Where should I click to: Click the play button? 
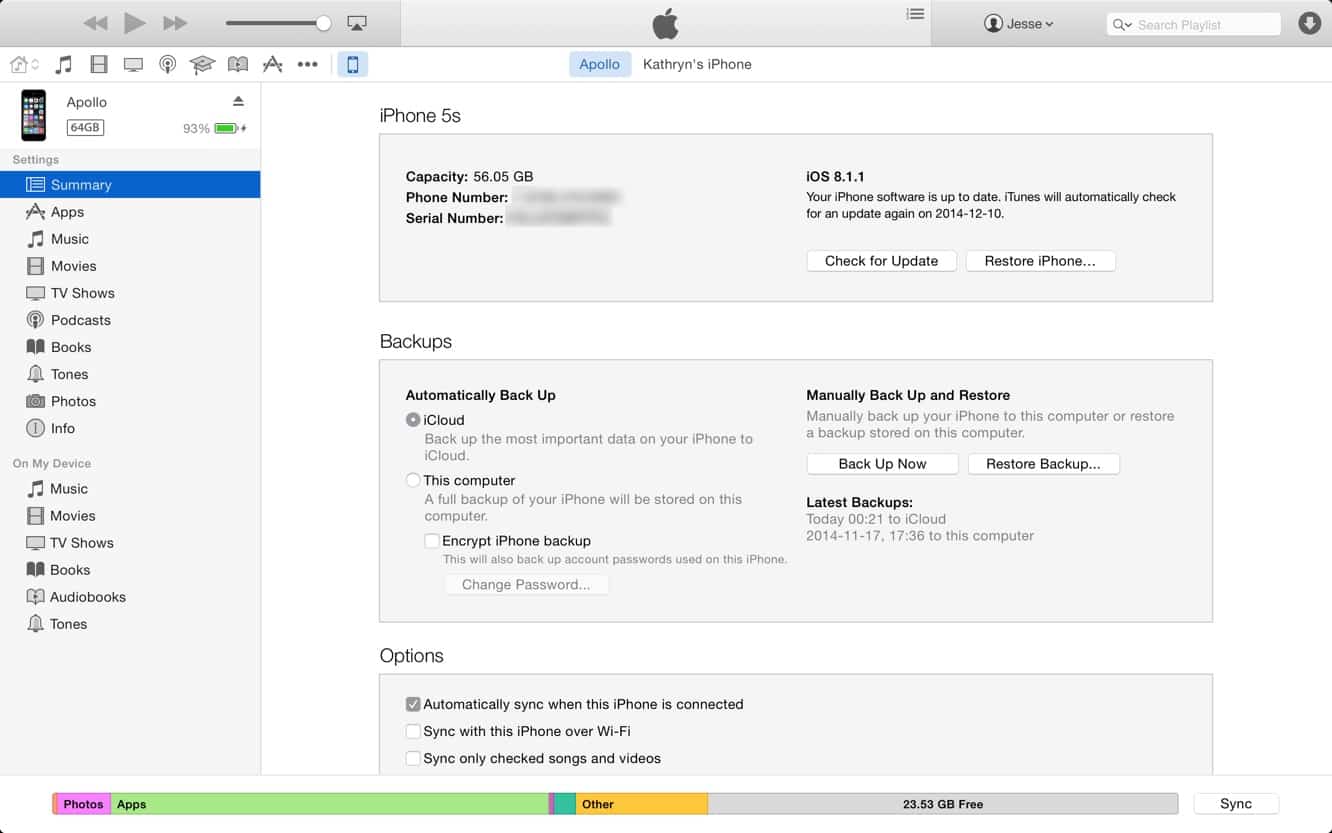135,23
